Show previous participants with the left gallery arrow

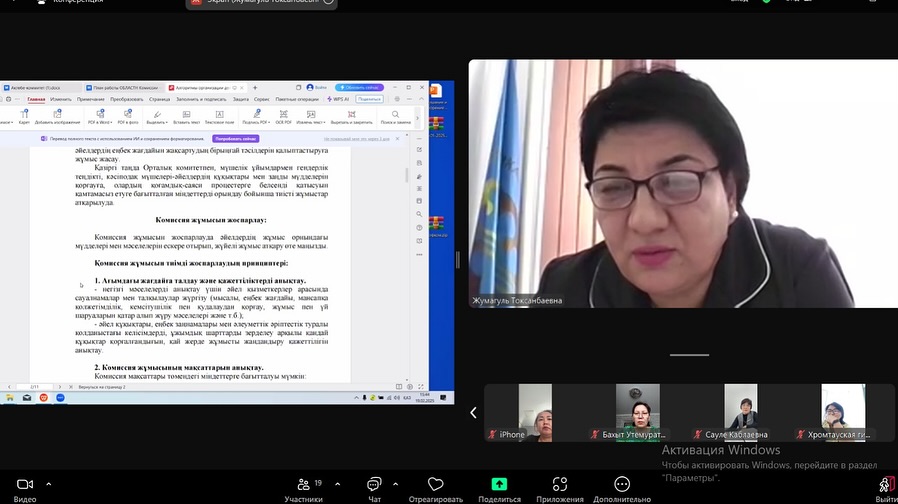click(x=473, y=412)
